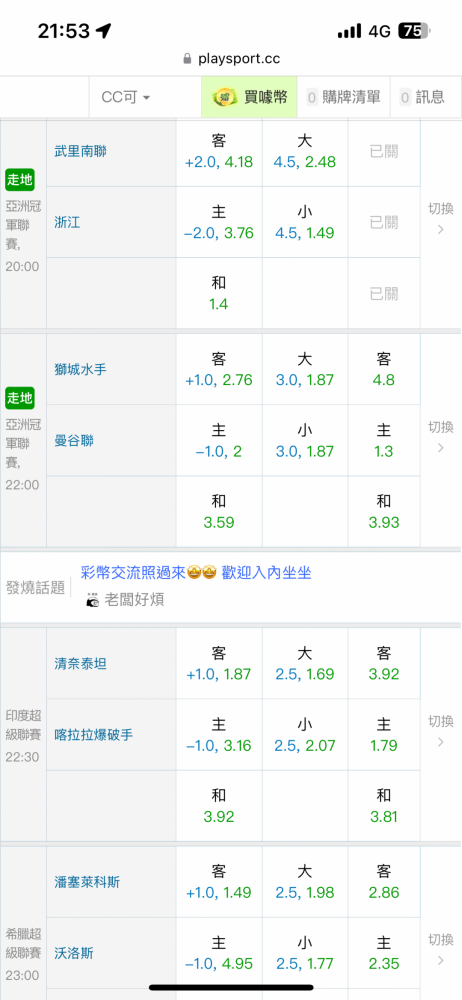Screen dimensions: 462x1000
Task: Open the CC可 dropdown menu
Action: [x=126, y=97]
